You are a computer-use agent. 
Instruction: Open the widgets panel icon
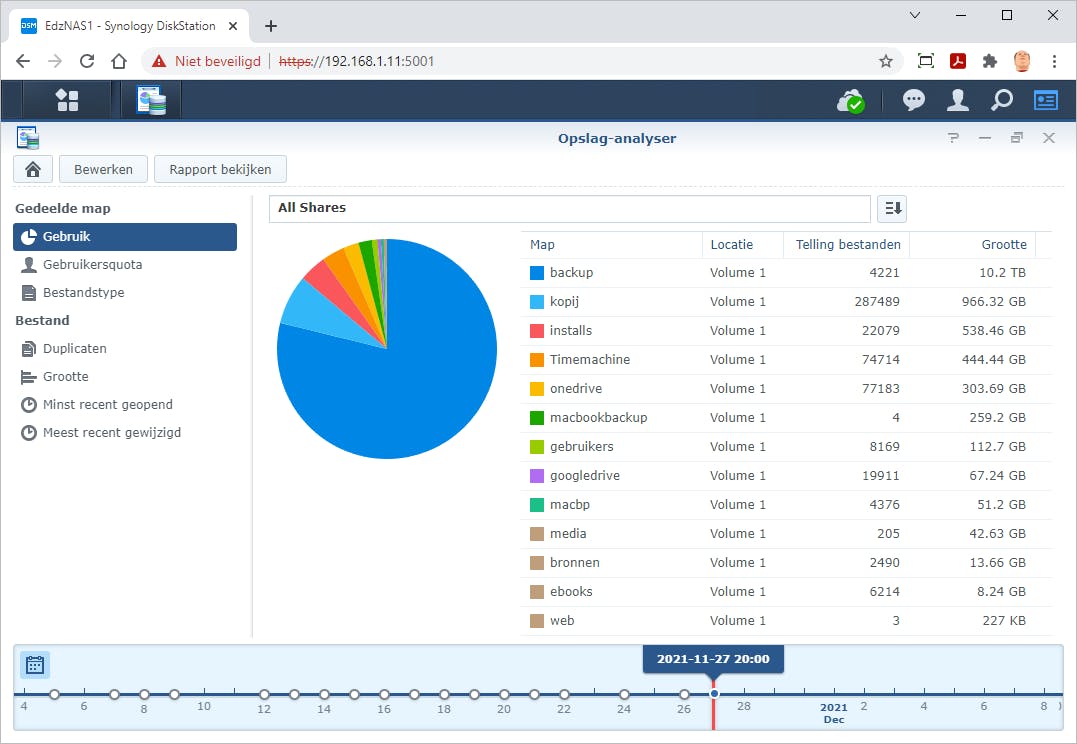[1045, 100]
